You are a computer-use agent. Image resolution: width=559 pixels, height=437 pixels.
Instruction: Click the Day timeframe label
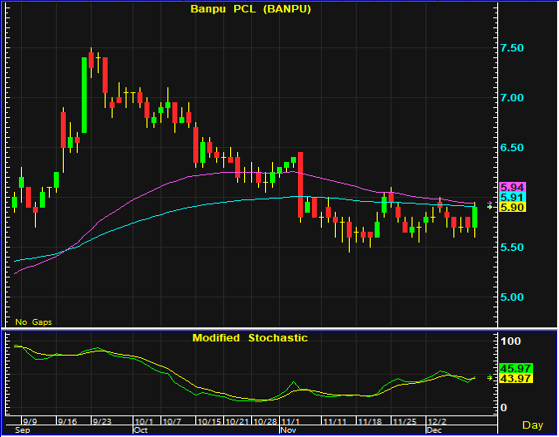(x=533, y=425)
